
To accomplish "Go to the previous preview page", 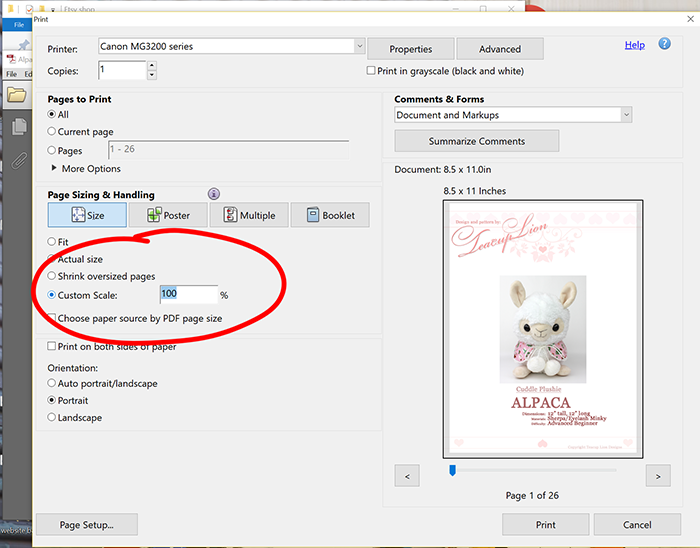I will pyautogui.click(x=407, y=476).
